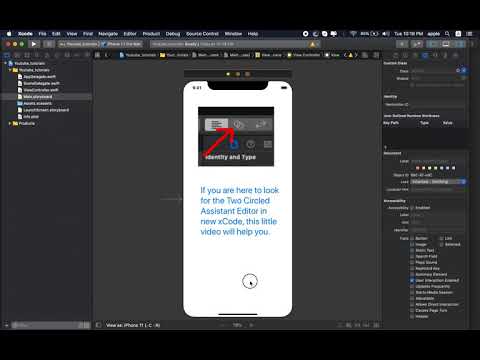Open View as: iPhone 11 device bar
Viewport: 480px width, 360px height.
[133, 325]
